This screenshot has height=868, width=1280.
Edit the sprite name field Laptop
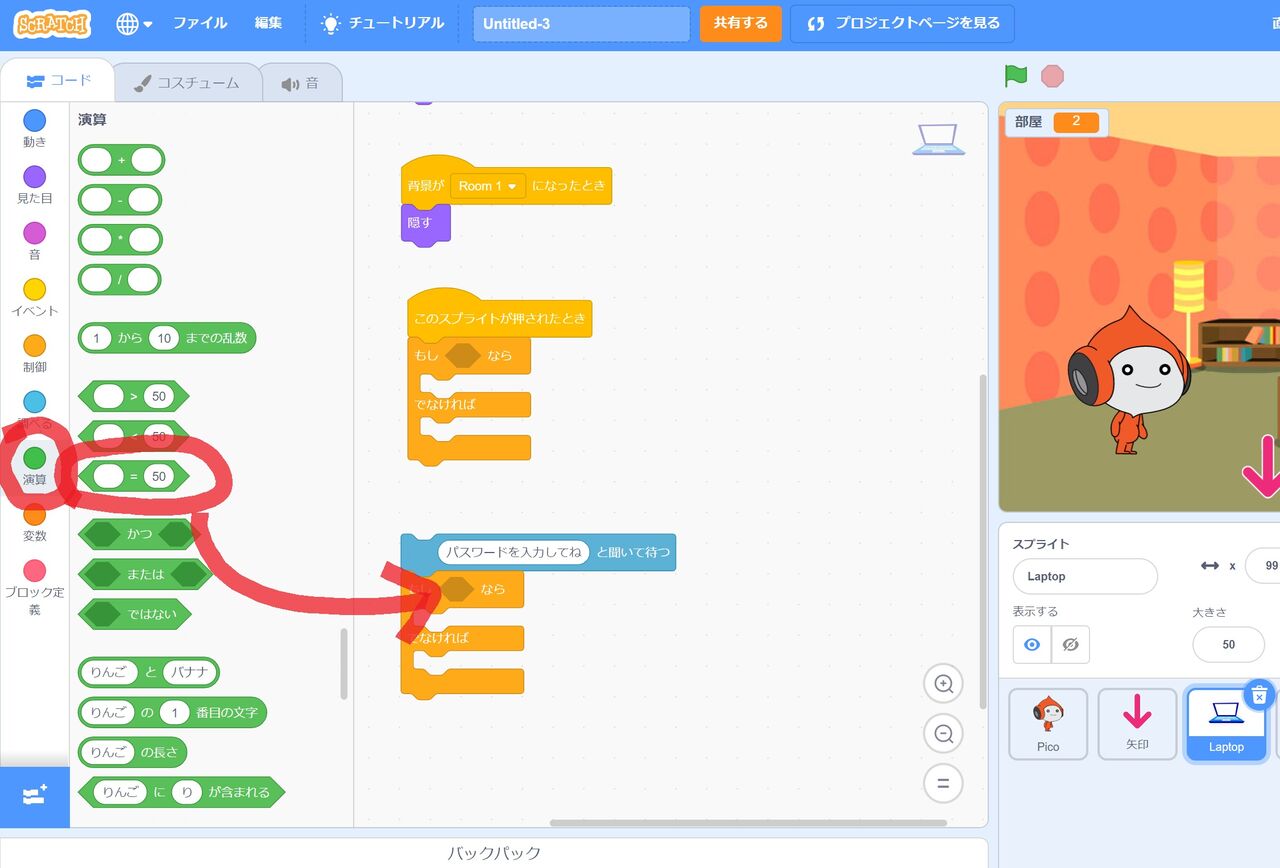pyautogui.click(x=1085, y=576)
